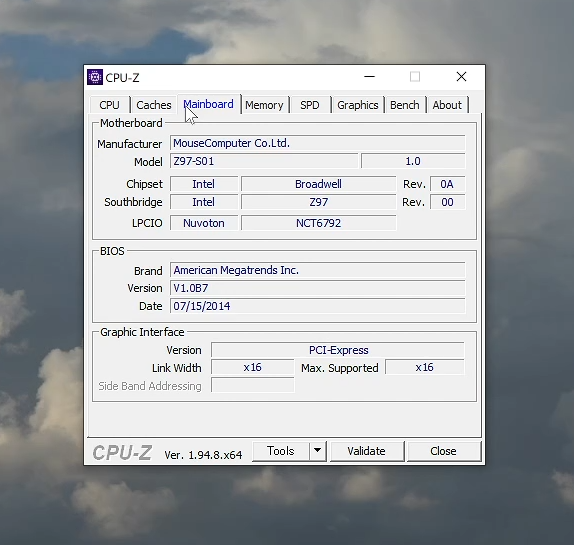Switch to the Graphics tab
This screenshot has height=545, width=574.
358,105
